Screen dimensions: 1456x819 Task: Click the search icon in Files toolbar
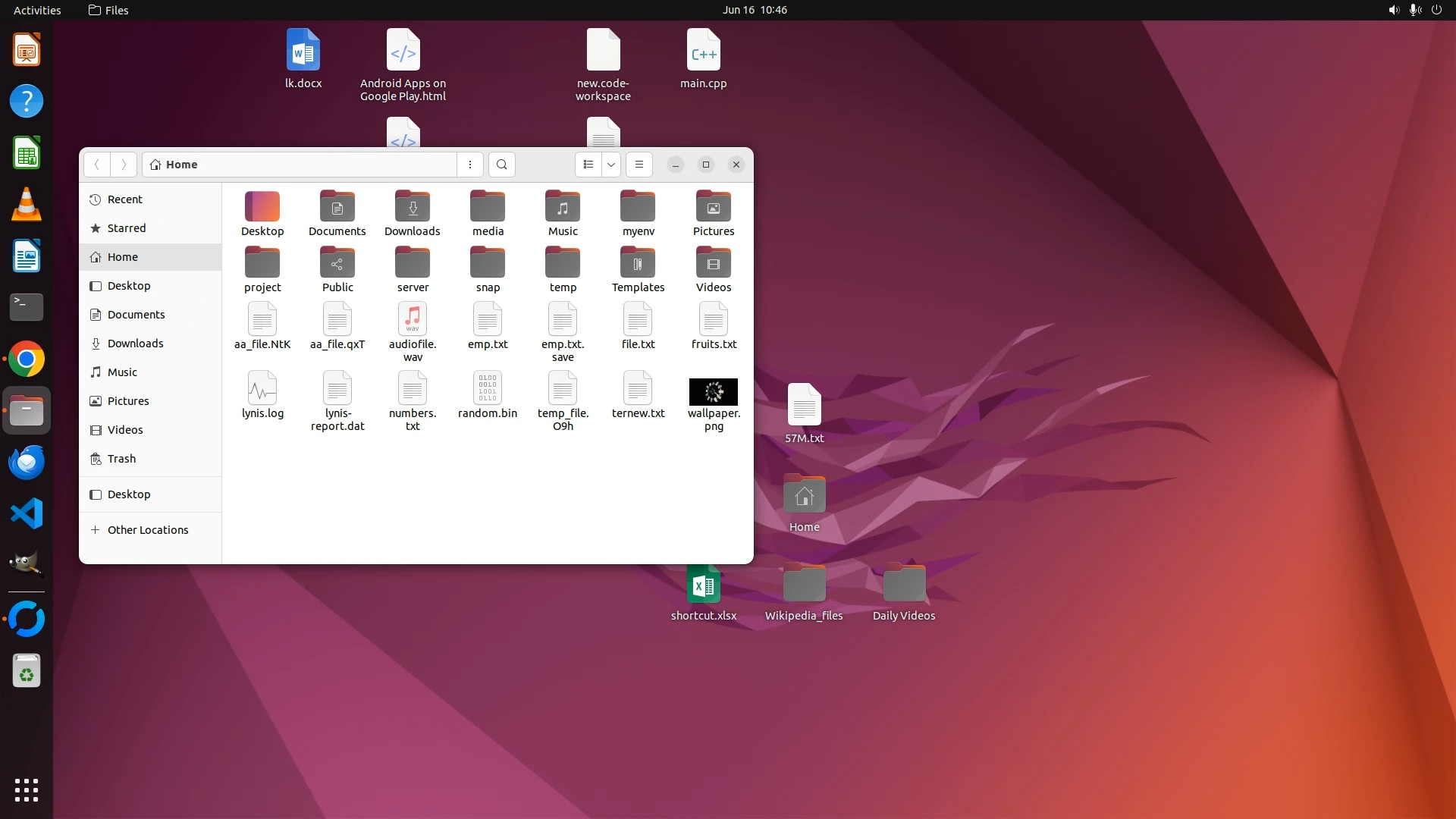[501, 165]
